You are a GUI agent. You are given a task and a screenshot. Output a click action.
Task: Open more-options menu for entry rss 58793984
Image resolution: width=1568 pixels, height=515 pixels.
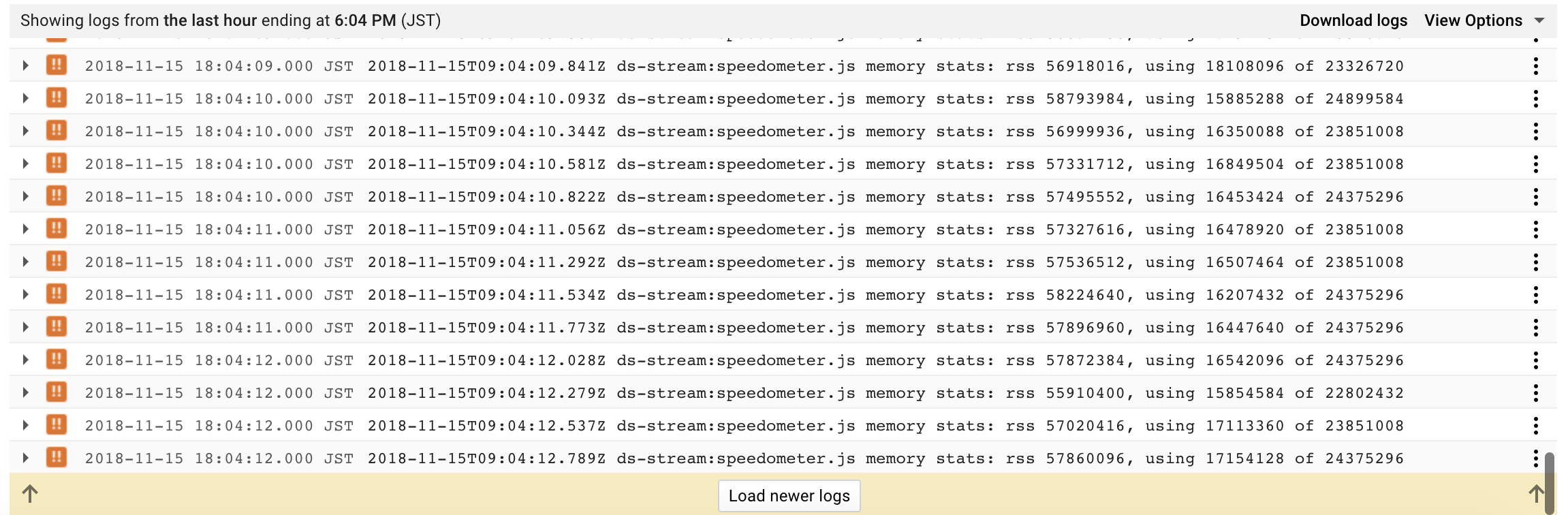[1536, 98]
